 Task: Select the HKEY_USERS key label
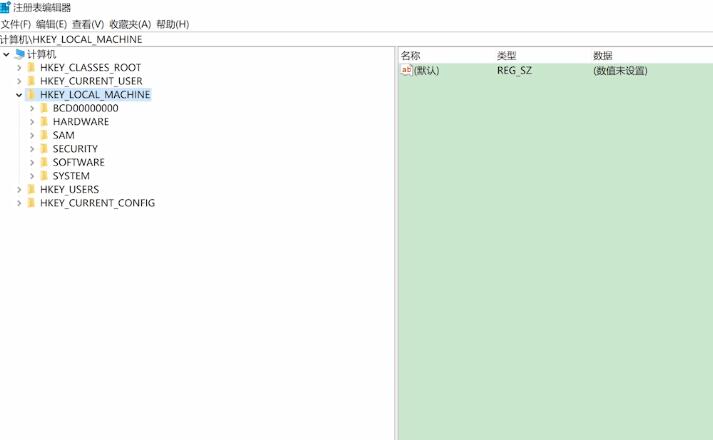pyautogui.click(x=70, y=190)
